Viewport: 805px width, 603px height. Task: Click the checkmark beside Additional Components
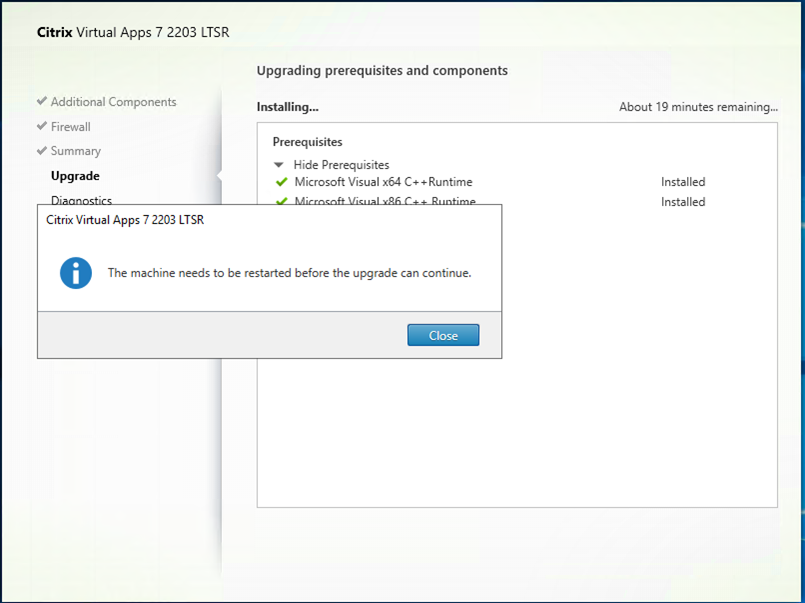click(42, 101)
